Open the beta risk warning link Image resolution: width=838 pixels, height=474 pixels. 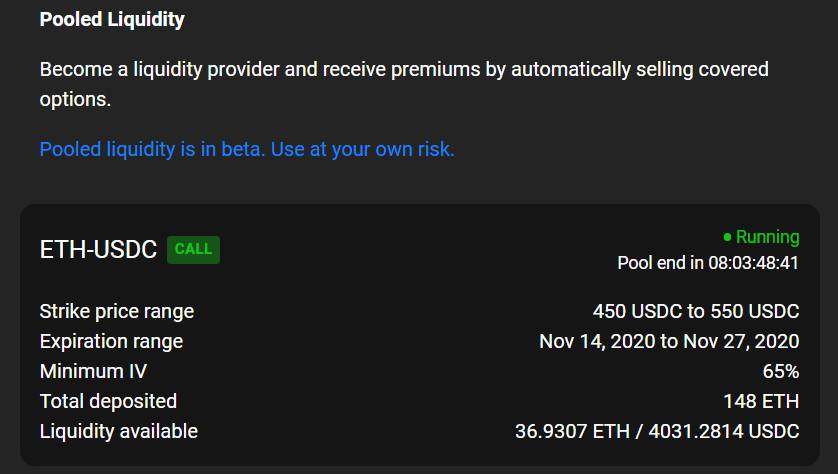coord(247,149)
